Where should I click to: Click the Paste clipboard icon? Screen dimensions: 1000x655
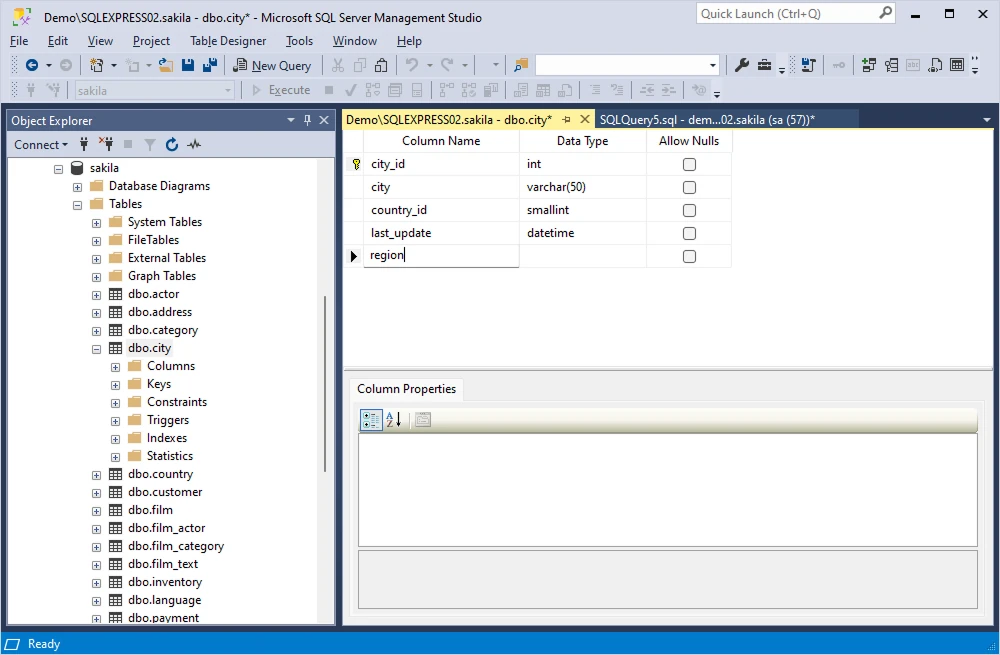[x=381, y=65]
